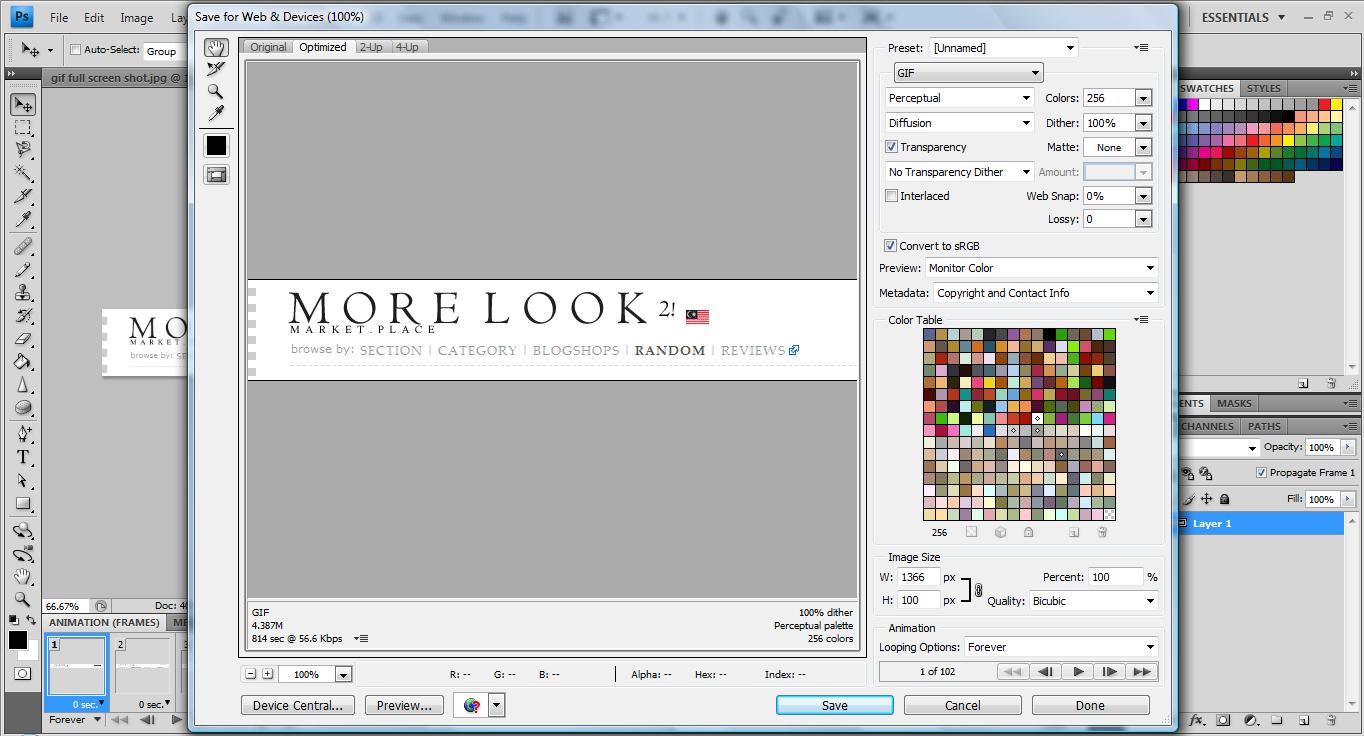Switch to the Original tab
Screen dimensions: 1364x736
pos(268,47)
